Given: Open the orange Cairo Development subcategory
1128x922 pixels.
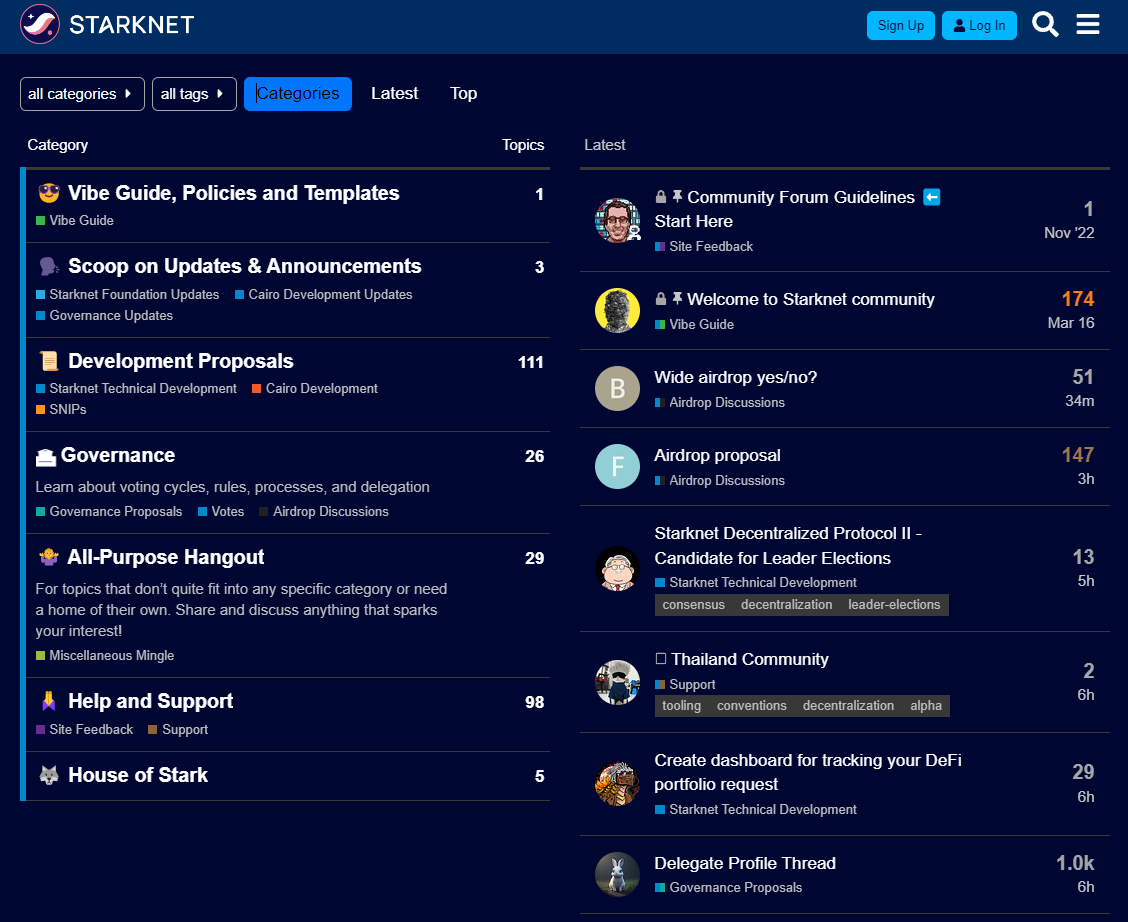Looking at the screenshot, I should pos(314,388).
